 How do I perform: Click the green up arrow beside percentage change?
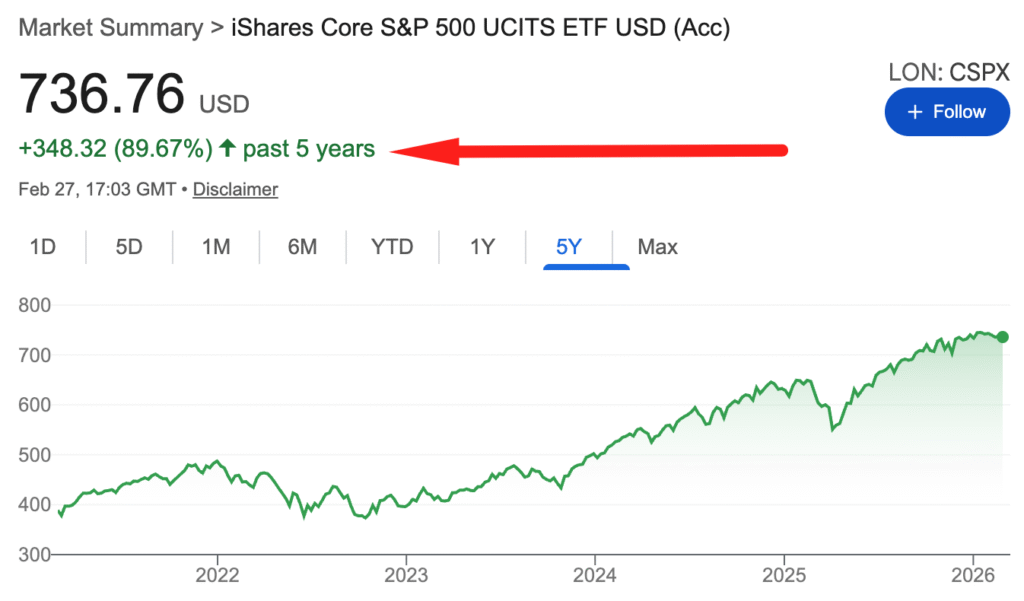coord(228,149)
